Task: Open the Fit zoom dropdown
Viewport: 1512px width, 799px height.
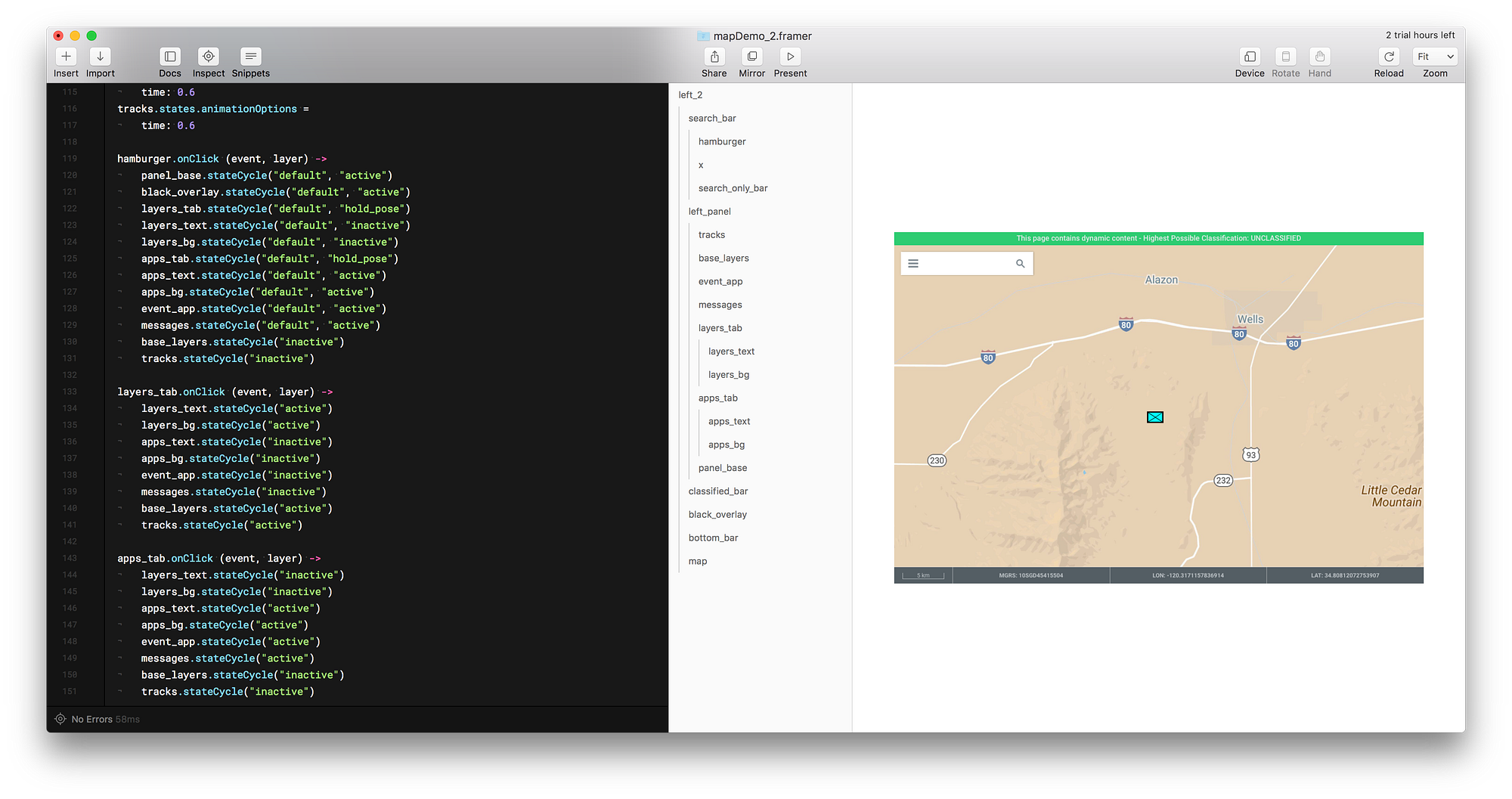Action: (x=1435, y=57)
